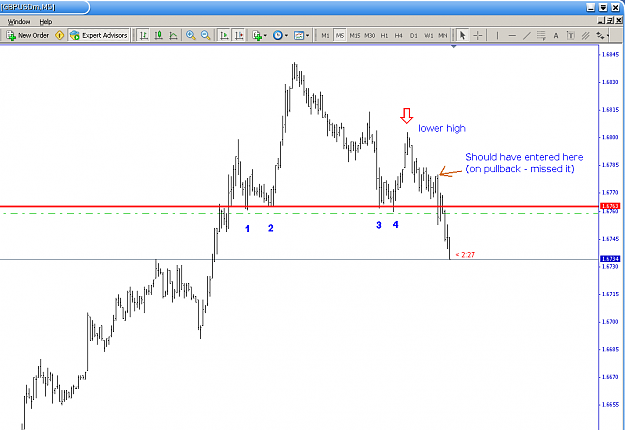Minimize the inner chart window
Image resolution: width=625 pixels, height=430 pixels.
tap(601, 20)
